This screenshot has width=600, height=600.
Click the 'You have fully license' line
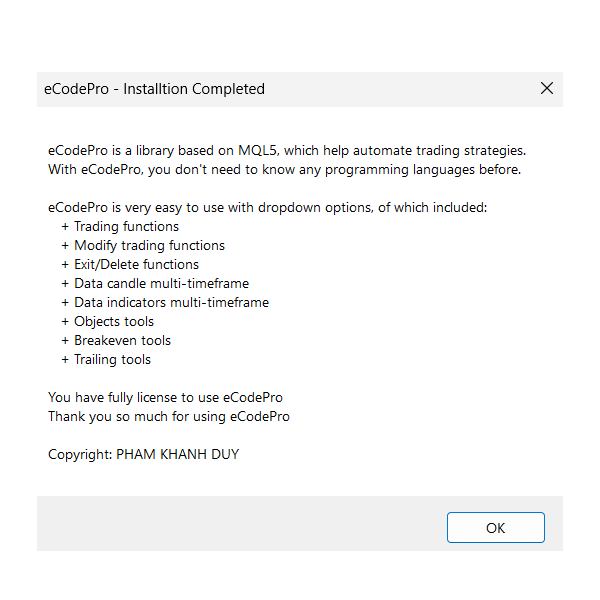[165, 397]
